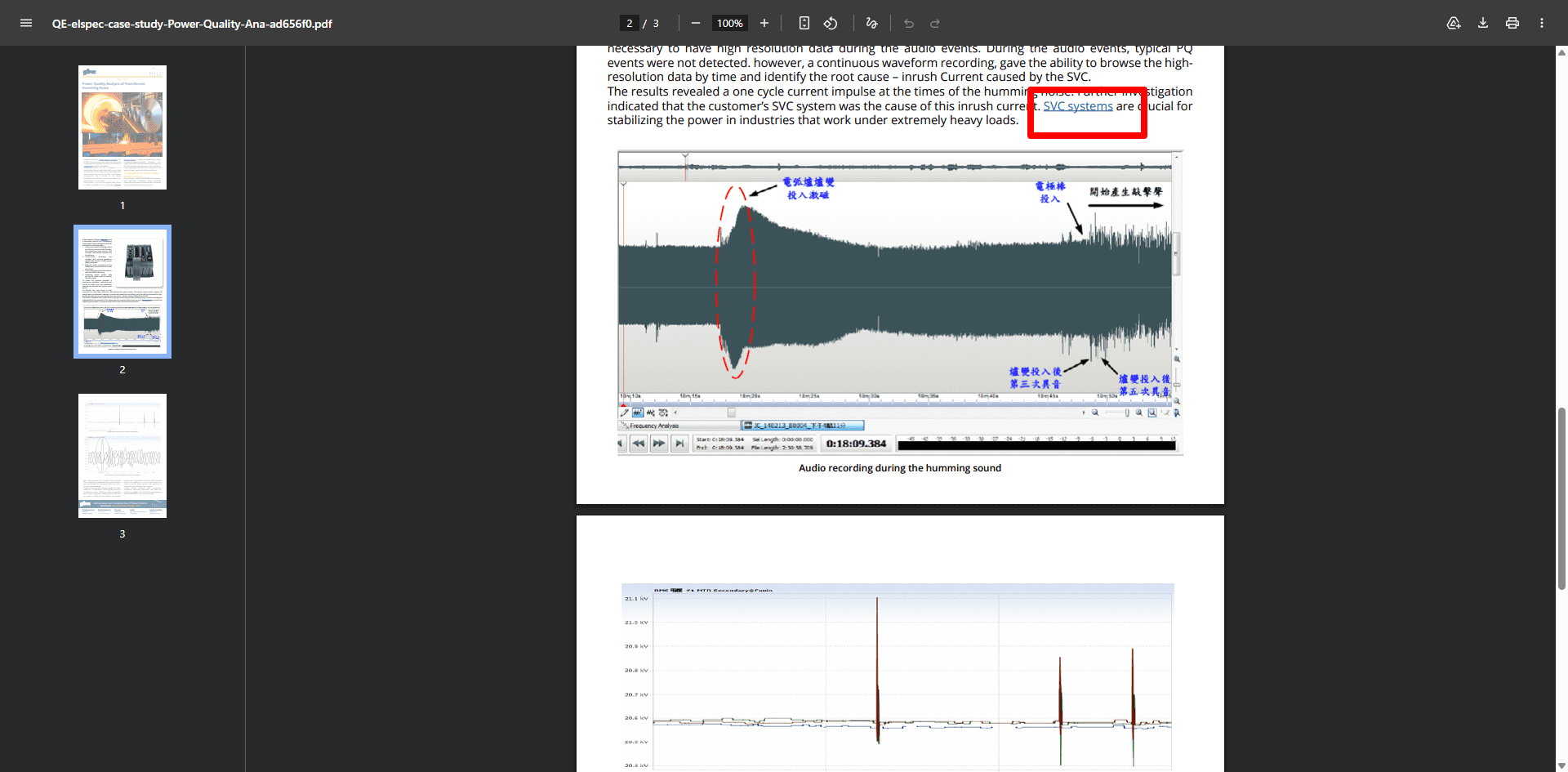Image resolution: width=1568 pixels, height=772 pixels.
Task: Click the redo arrow icon
Action: point(935,23)
